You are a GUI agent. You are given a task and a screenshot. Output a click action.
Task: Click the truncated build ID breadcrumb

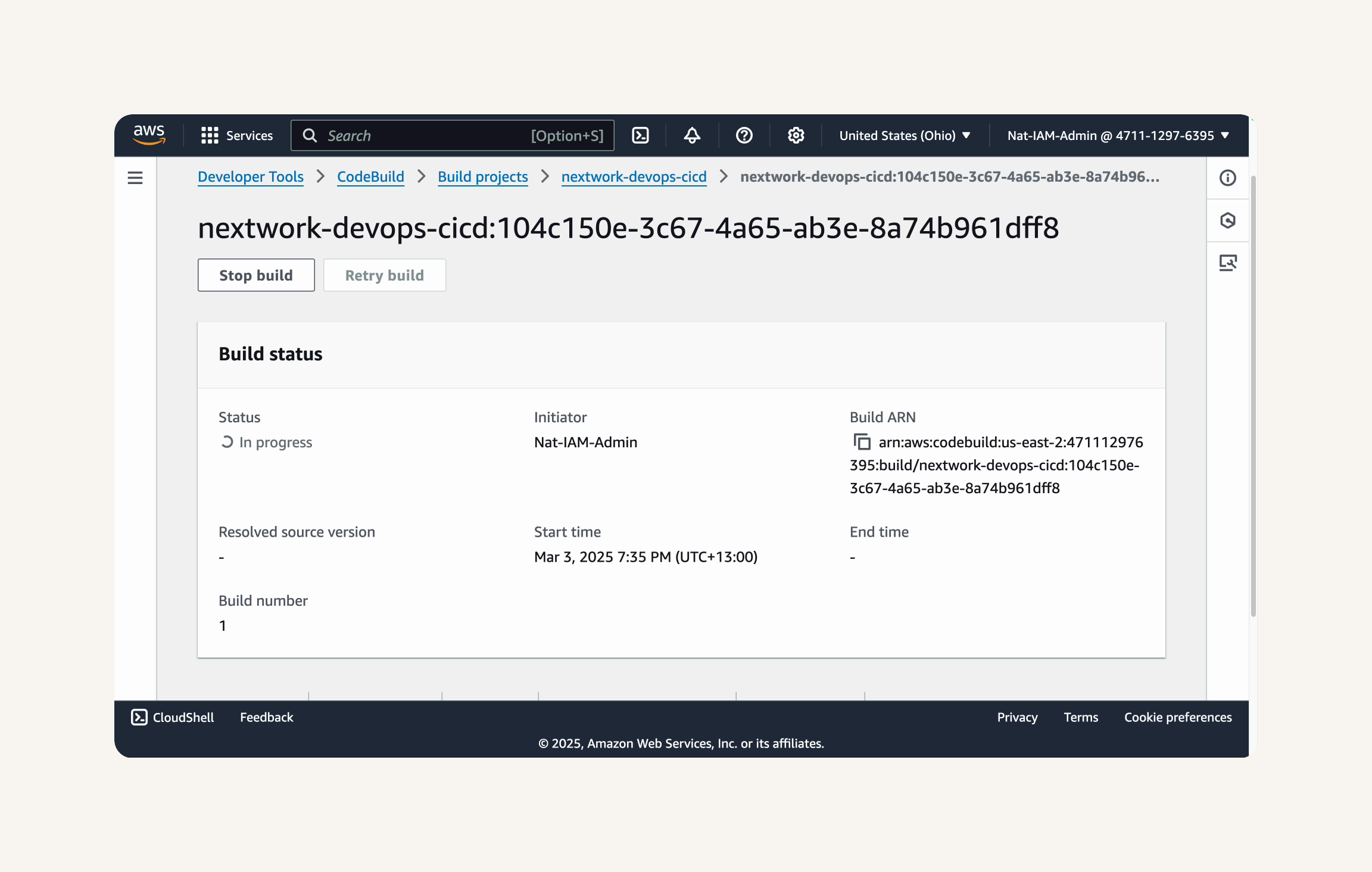pos(950,177)
